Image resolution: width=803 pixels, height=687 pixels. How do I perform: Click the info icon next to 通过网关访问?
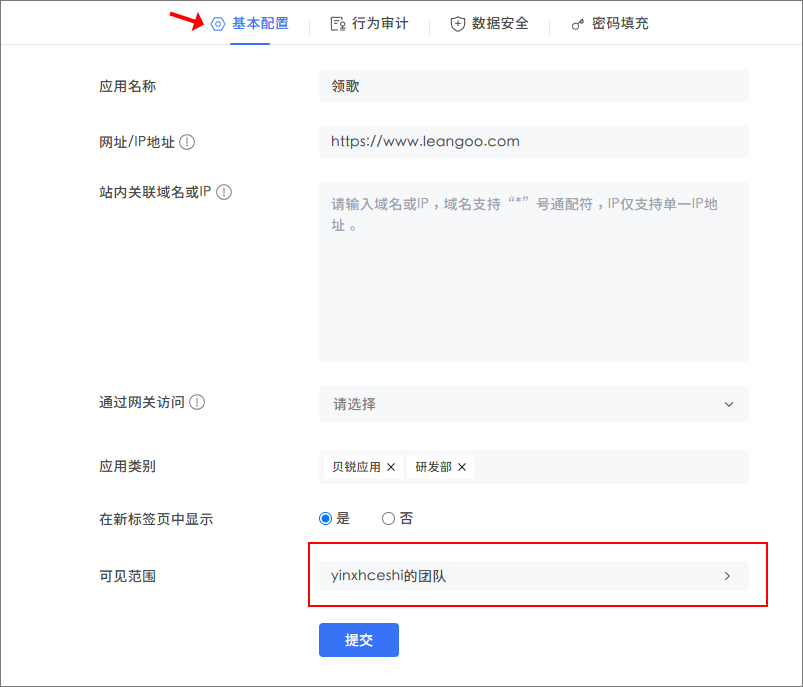197,402
